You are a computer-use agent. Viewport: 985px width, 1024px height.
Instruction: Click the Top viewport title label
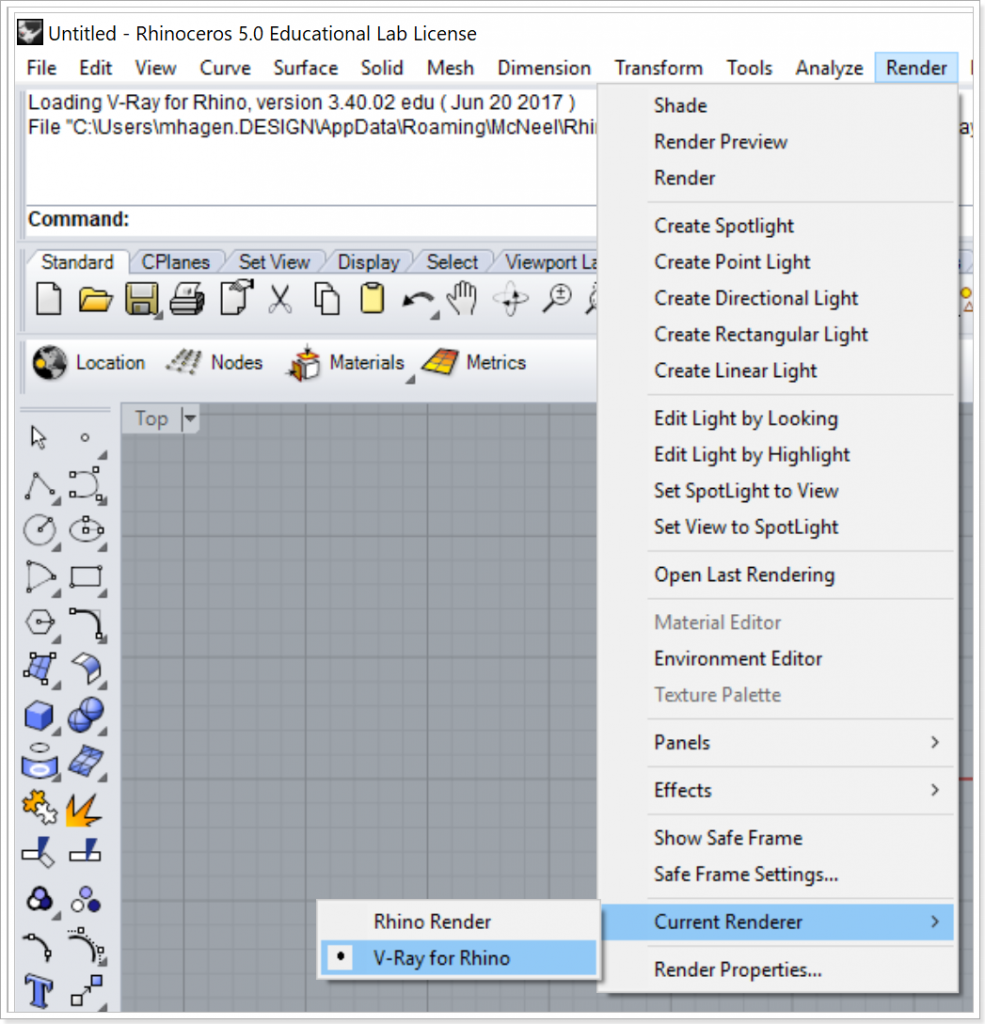pyautogui.click(x=151, y=418)
